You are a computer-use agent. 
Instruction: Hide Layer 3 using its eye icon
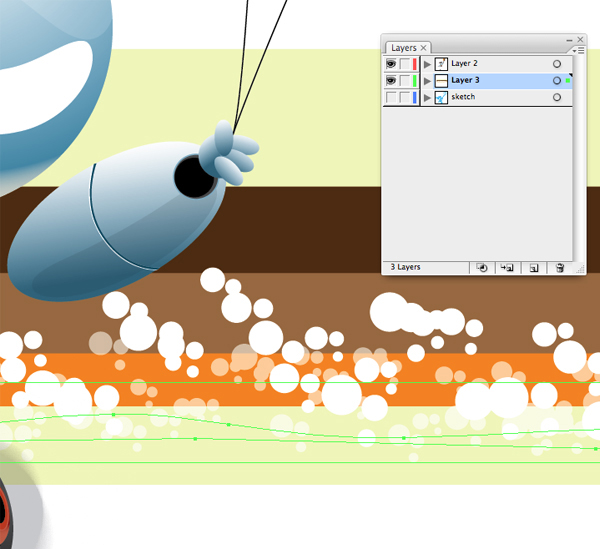[391, 80]
